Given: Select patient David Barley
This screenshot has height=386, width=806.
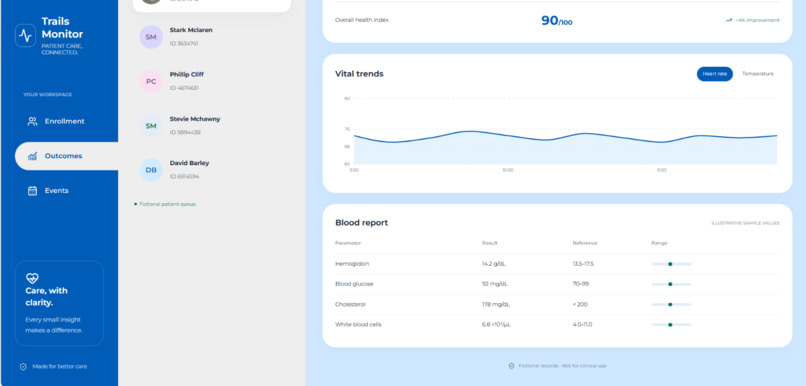Looking at the screenshot, I should pyautogui.click(x=212, y=170).
